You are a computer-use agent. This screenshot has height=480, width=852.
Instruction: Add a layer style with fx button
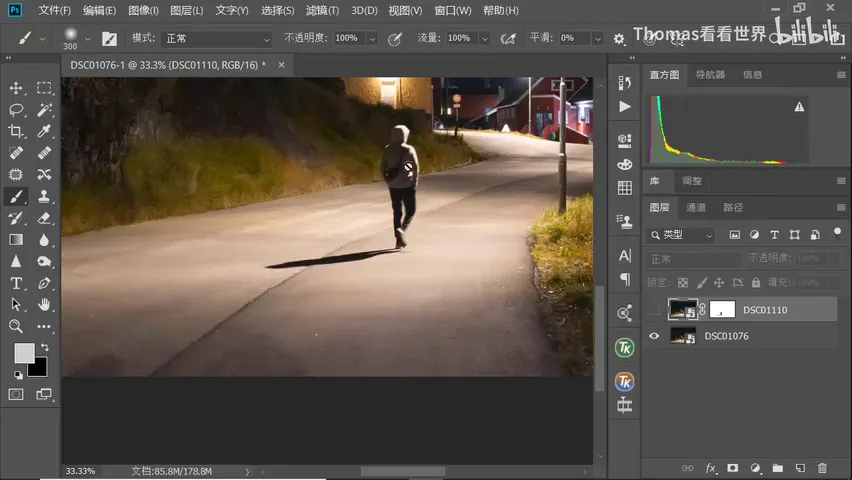(710, 468)
